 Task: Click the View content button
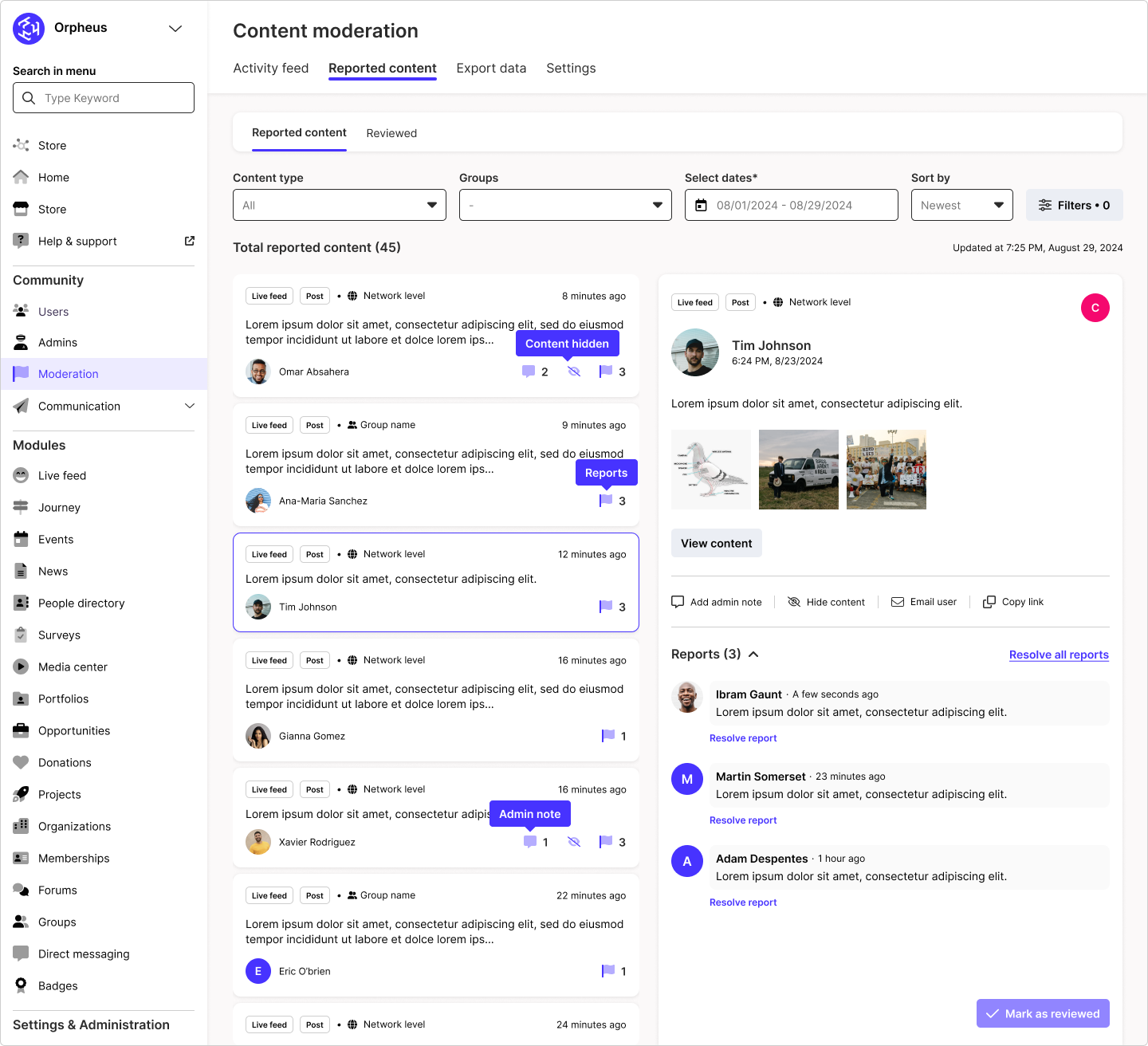717,543
